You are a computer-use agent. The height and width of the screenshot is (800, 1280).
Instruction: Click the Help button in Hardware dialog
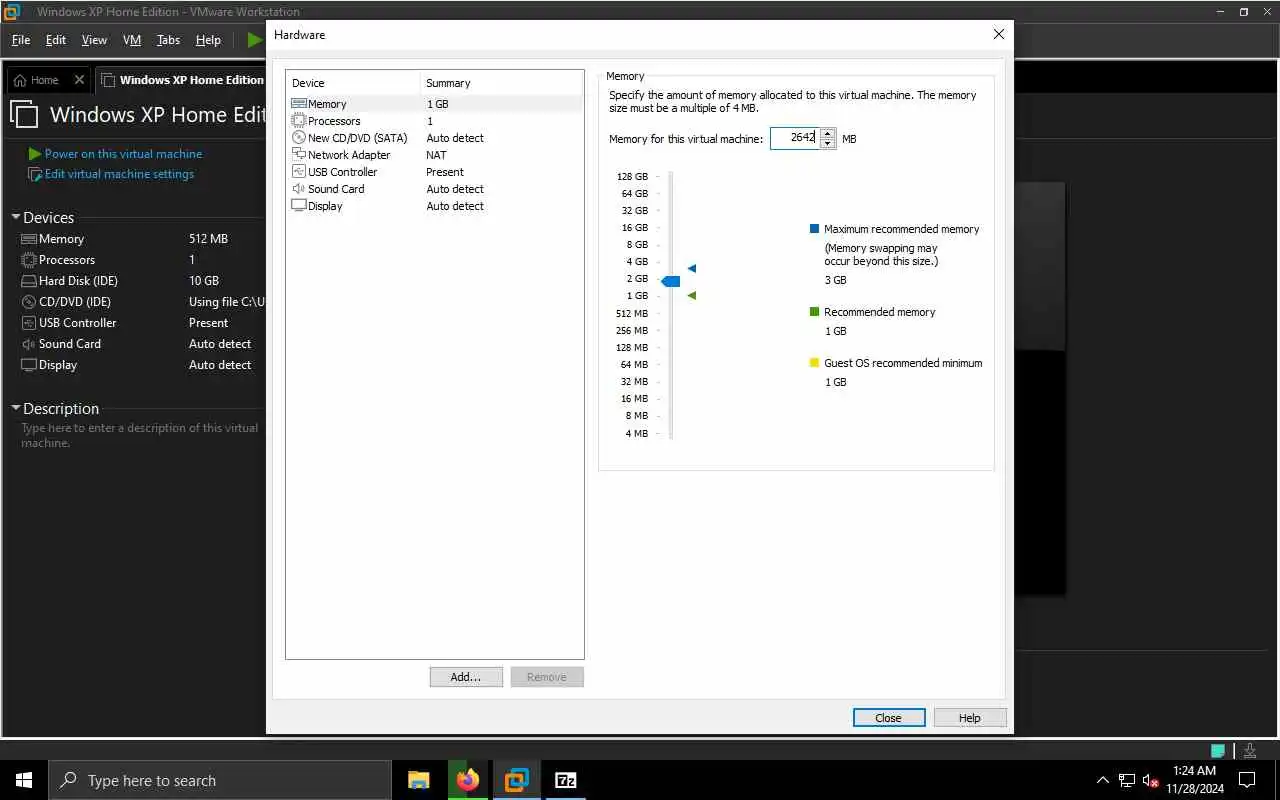pyautogui.click(x=969, y=718)
